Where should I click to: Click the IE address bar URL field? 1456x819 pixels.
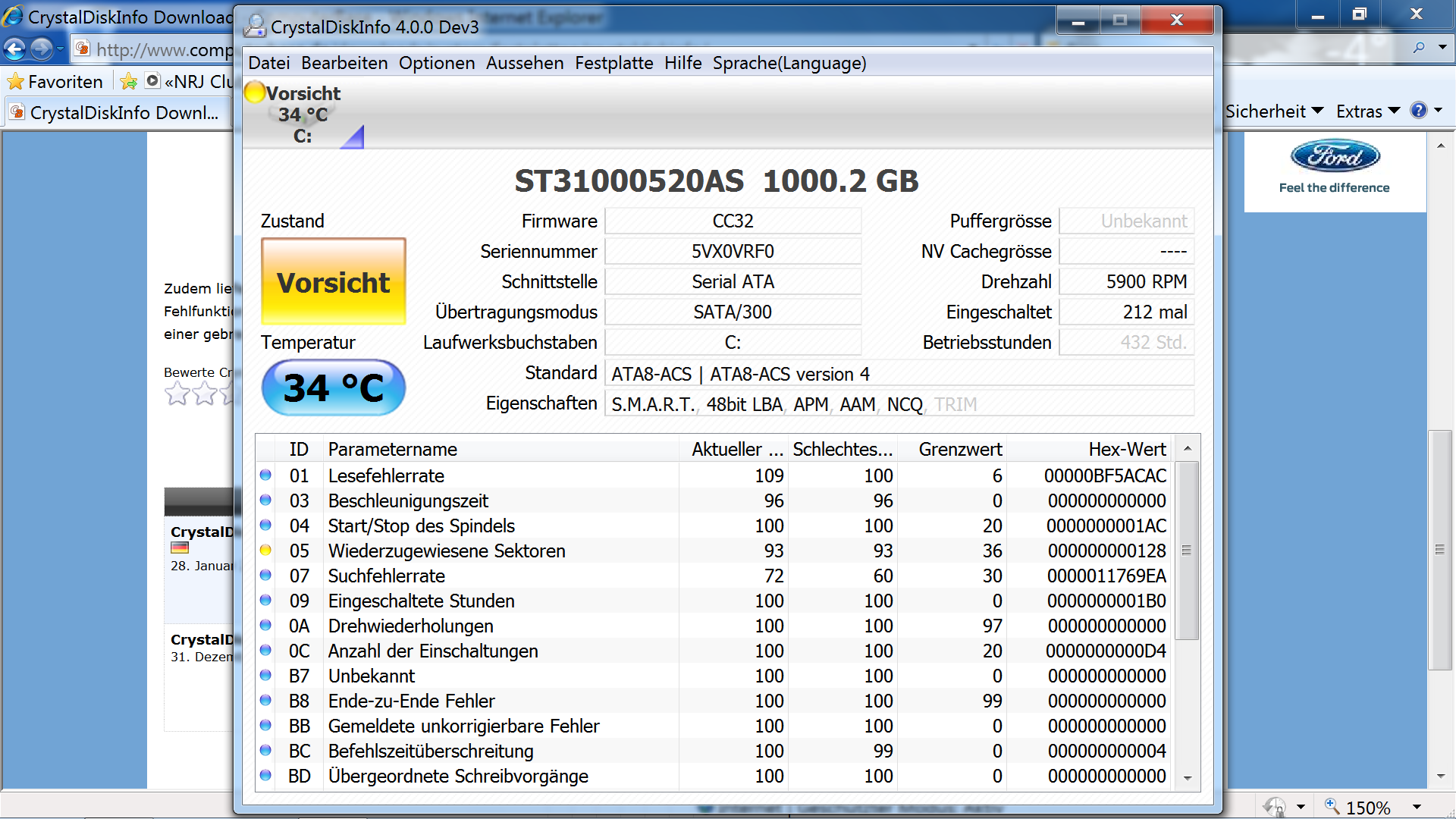pos(164,50)
